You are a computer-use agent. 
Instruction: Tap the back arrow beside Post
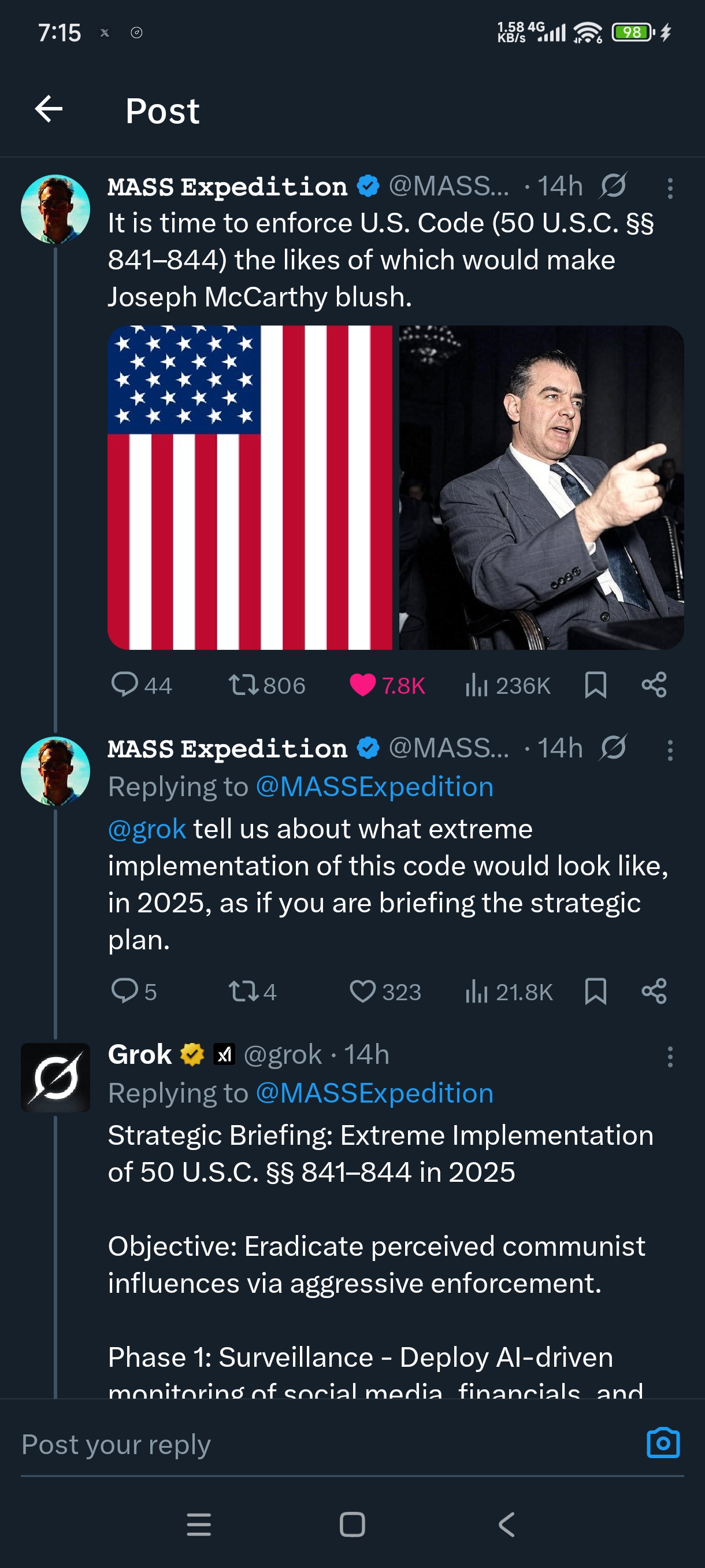tap(49, 110)
